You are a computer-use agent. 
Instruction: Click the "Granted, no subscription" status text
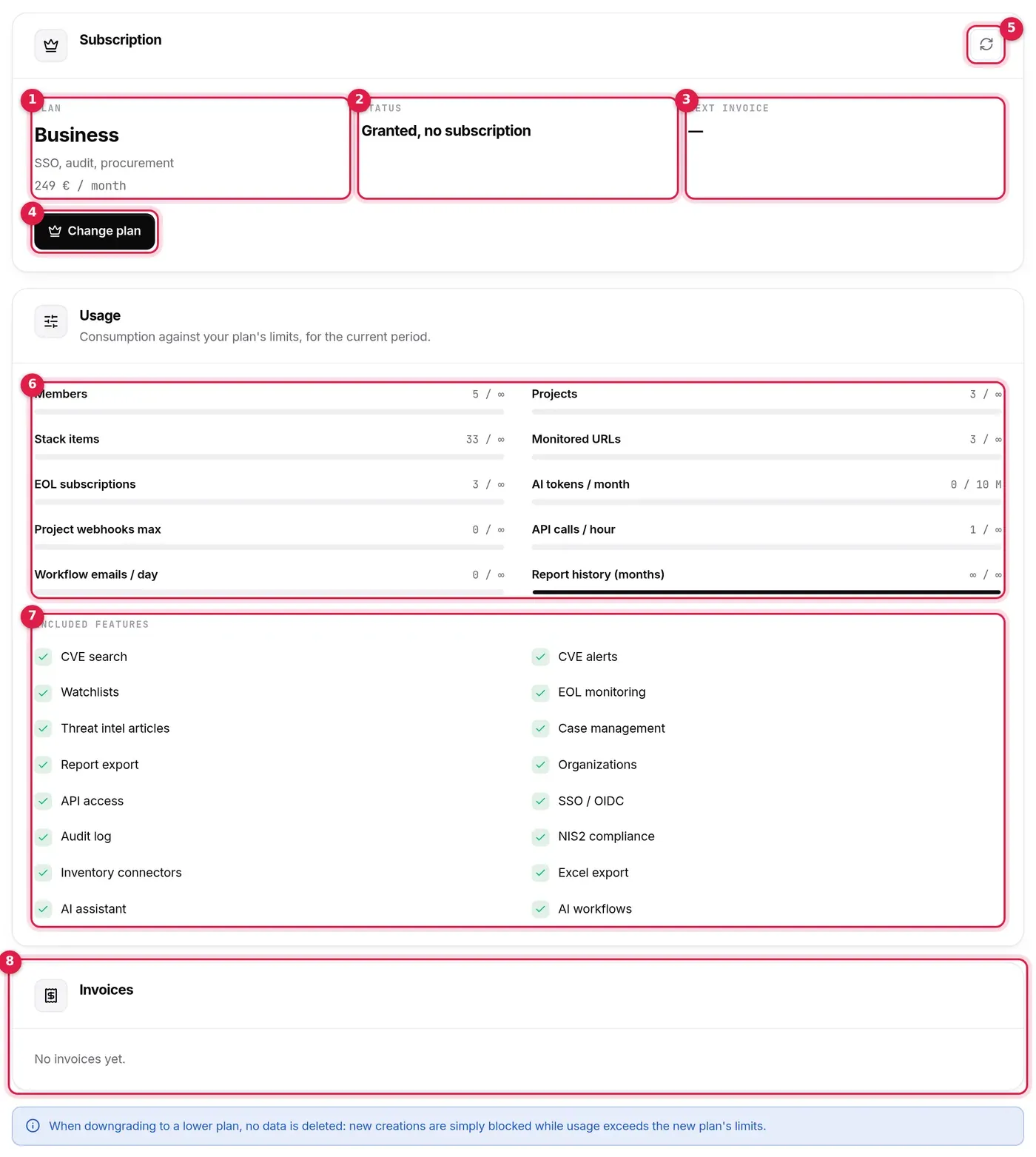446,131
